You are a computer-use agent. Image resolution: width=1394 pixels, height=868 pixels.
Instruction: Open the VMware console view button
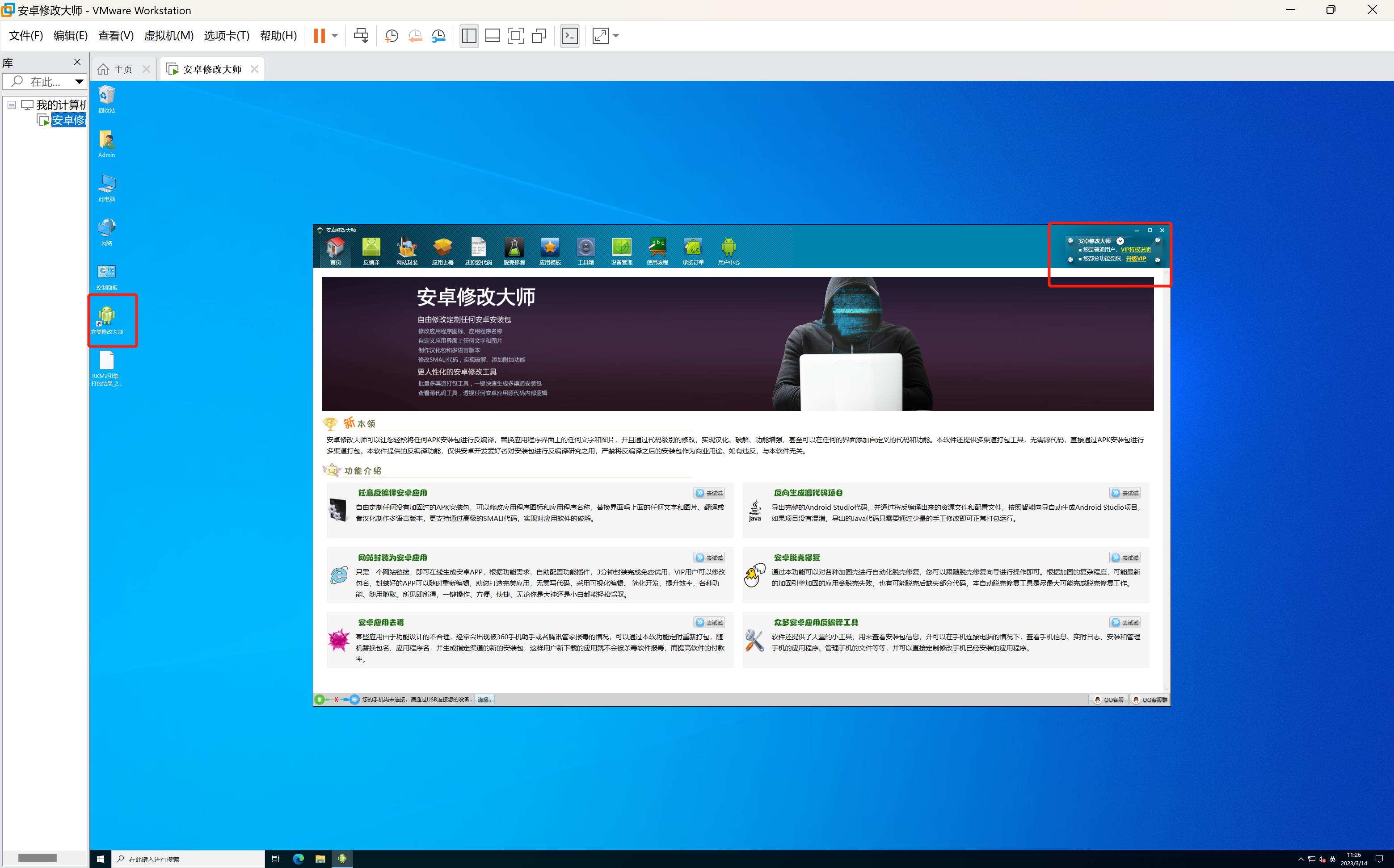tap(570, 36)
